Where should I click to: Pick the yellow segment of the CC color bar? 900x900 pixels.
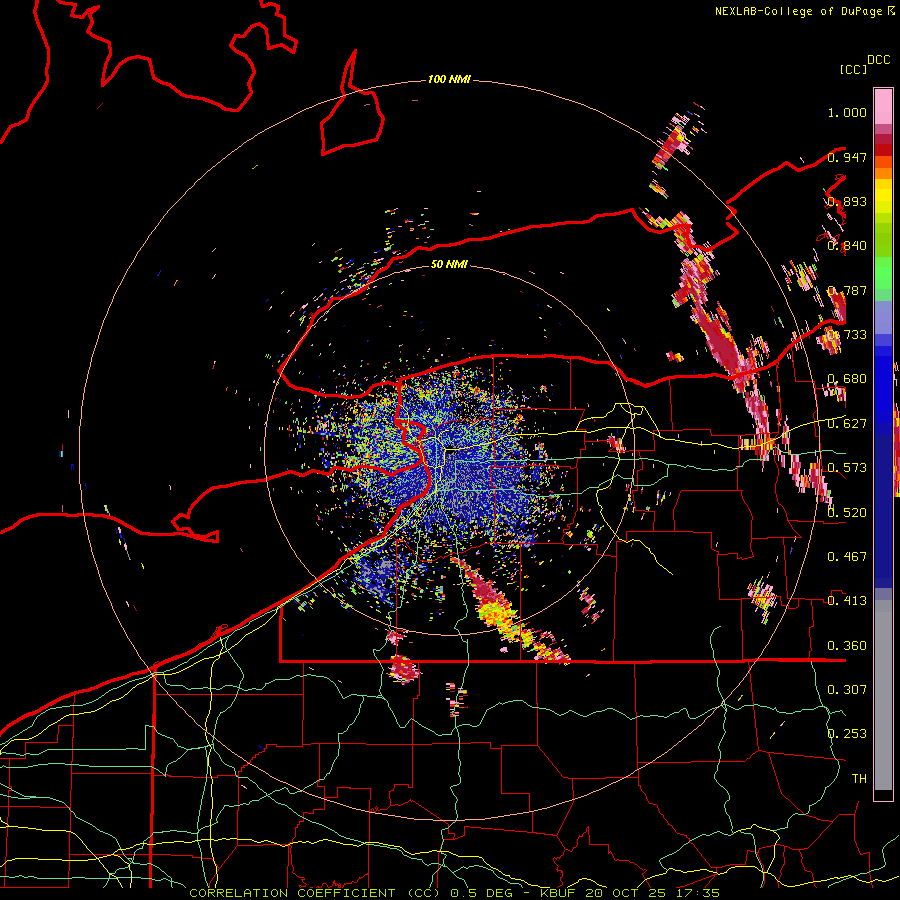point(883,196)
